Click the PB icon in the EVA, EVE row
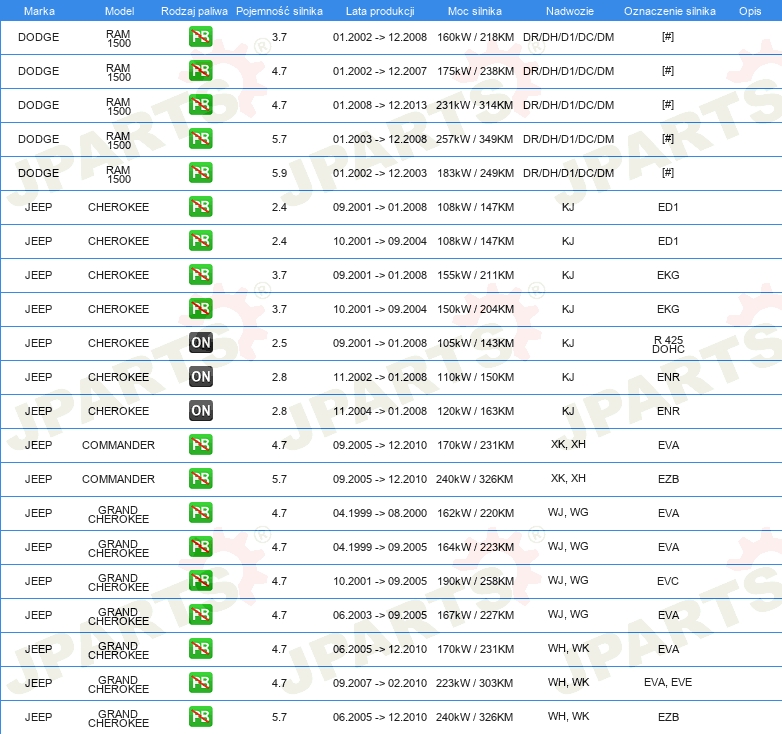This screenshot has width=782, height=734. (200, 683)
